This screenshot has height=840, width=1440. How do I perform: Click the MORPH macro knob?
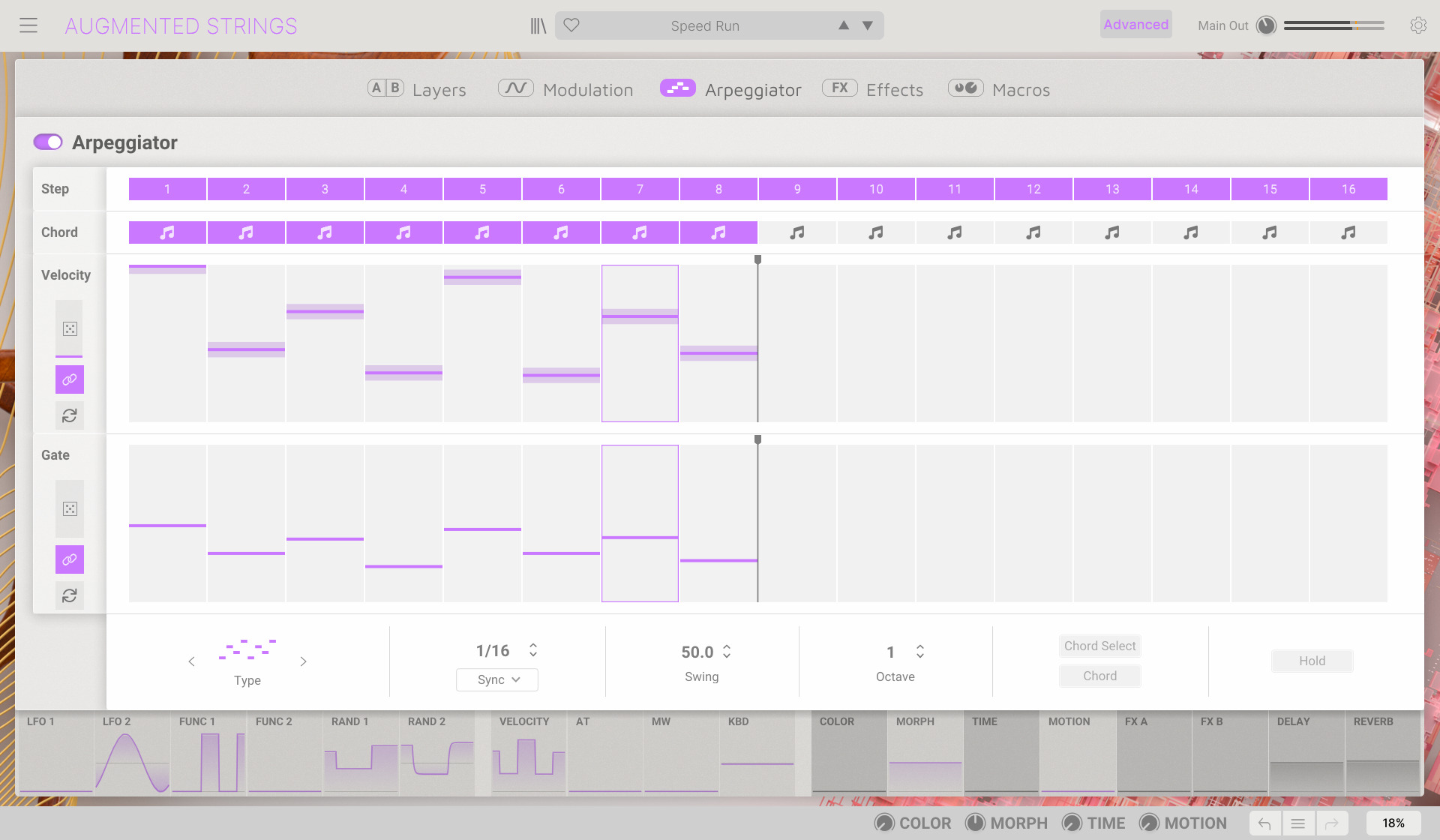975,823
